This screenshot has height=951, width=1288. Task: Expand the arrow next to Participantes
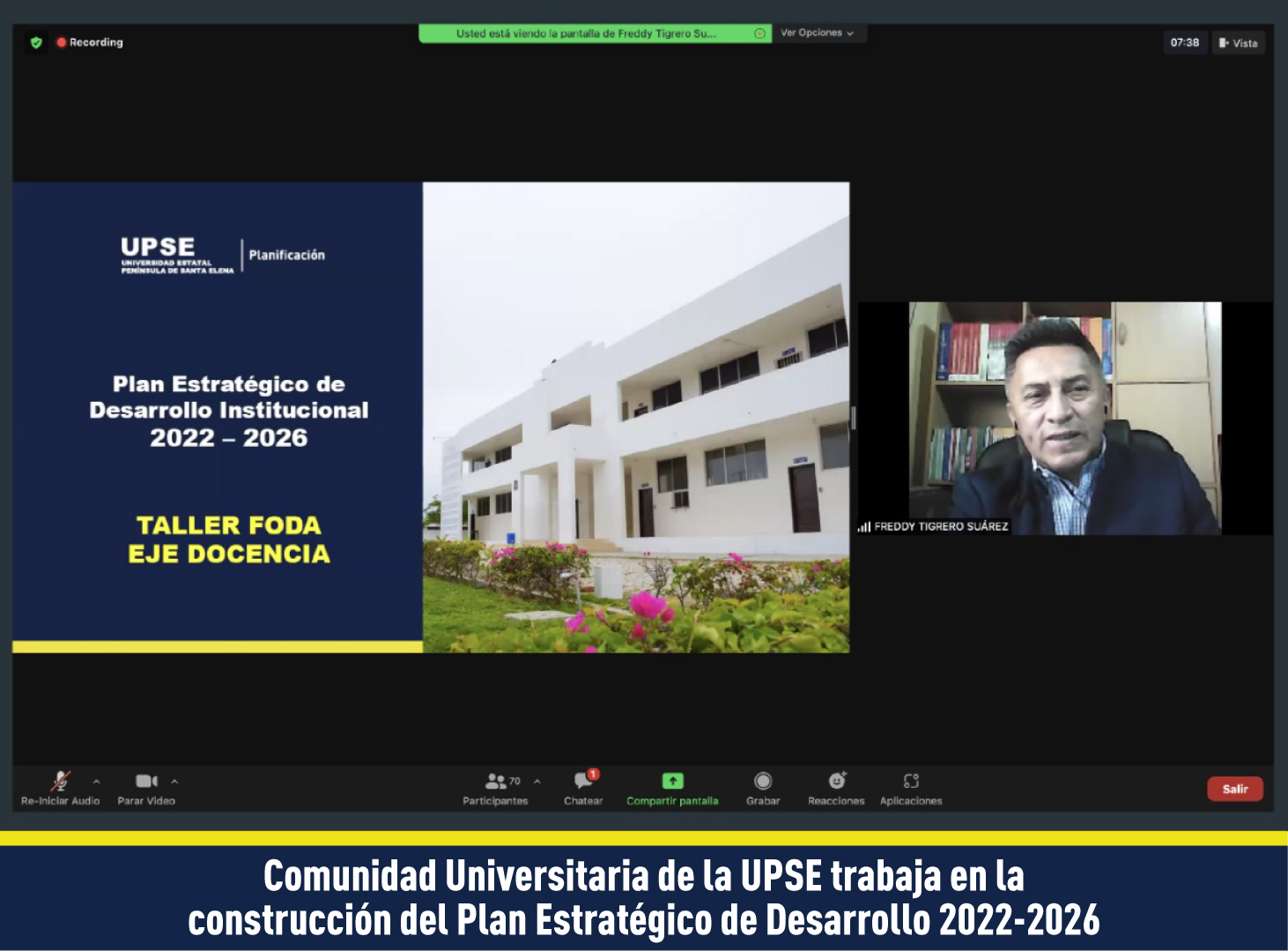(537, 782)
